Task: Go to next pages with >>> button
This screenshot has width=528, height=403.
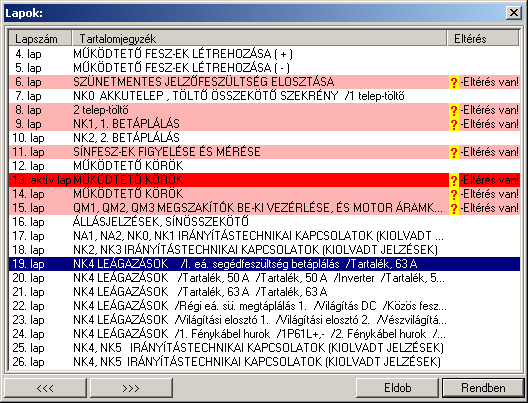Action: click(131, 388)
